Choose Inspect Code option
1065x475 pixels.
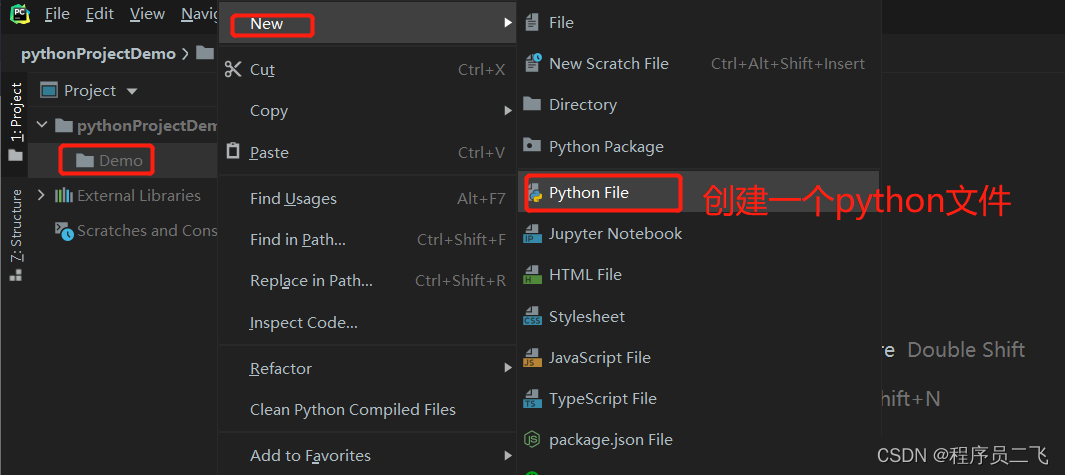(367, 323)
